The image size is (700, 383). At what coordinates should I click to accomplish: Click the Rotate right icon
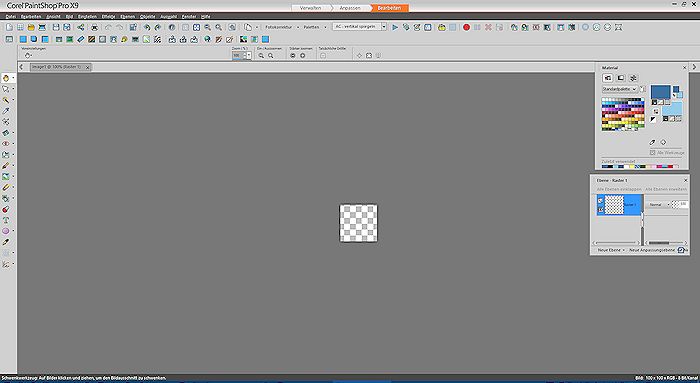158,27
